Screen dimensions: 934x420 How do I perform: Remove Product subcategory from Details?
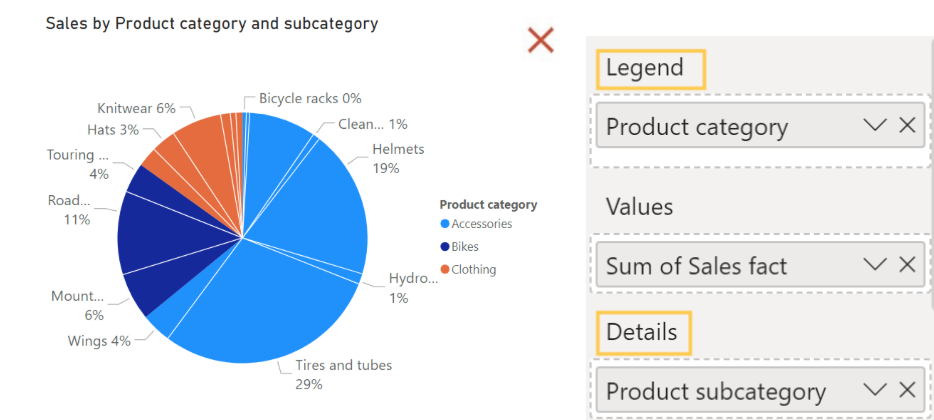click(907, 390)
